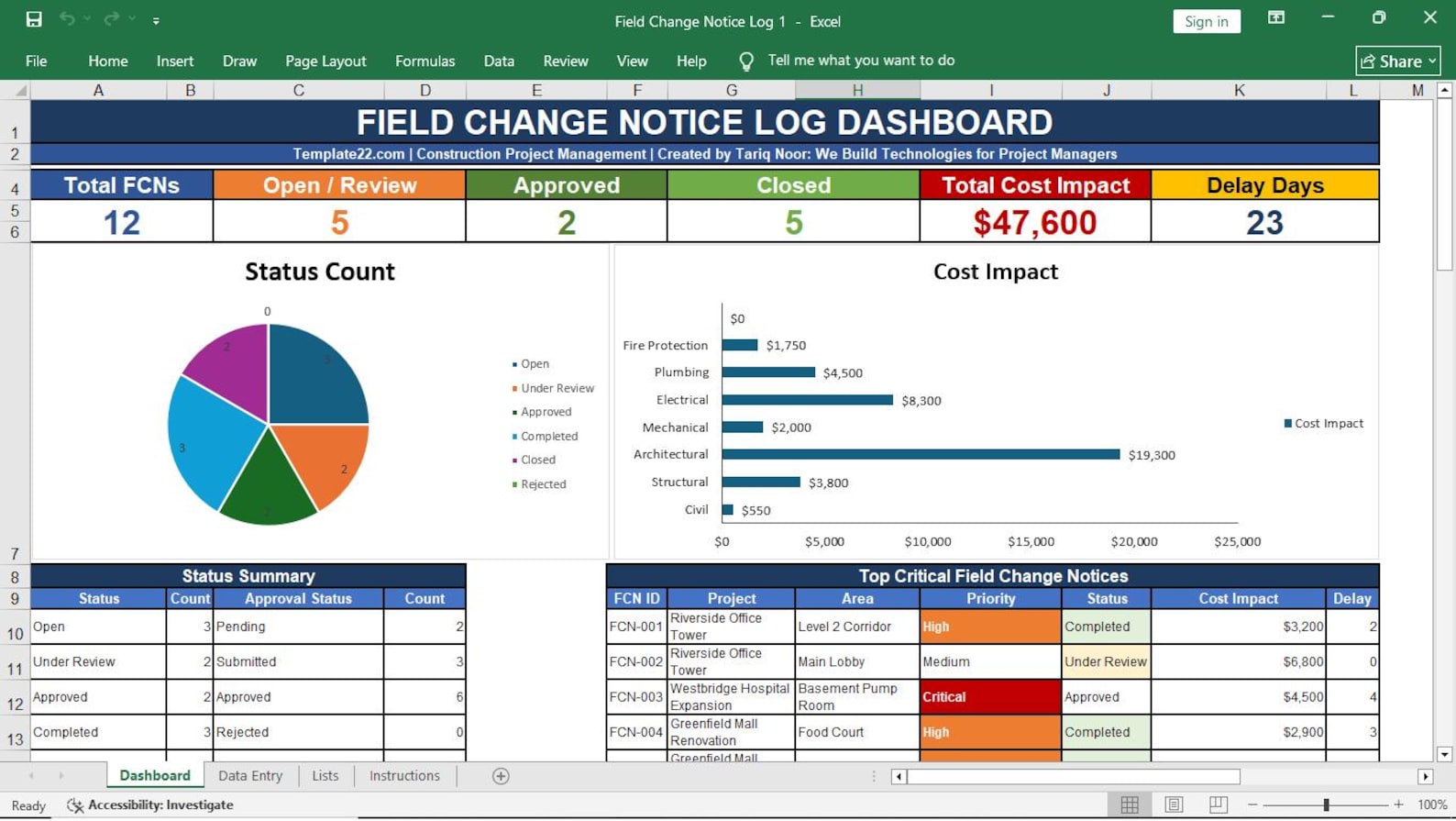Image resolution: width=1456 pixels, height=821 pixels.
Task: Switch to Data Entry sheet tab
Action: [x=250, y=776]
